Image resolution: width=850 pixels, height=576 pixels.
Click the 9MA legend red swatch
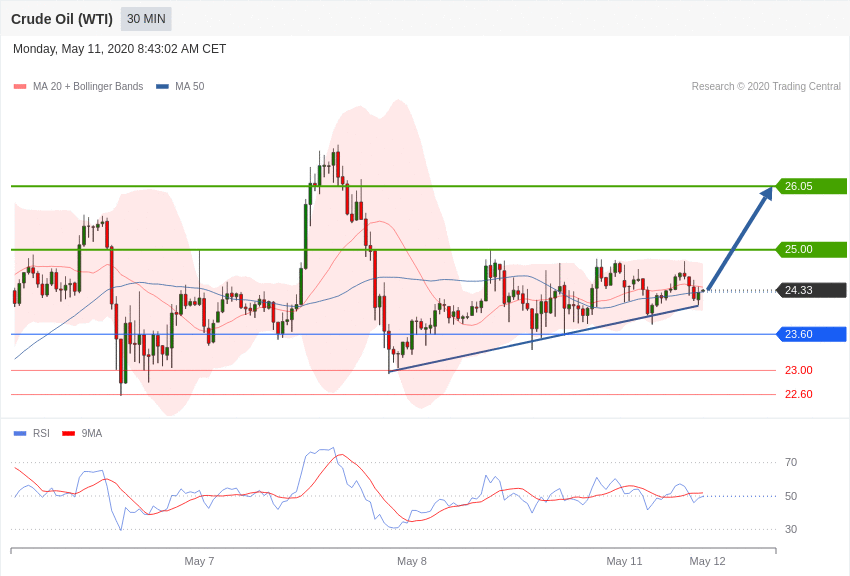pos(68,433)
